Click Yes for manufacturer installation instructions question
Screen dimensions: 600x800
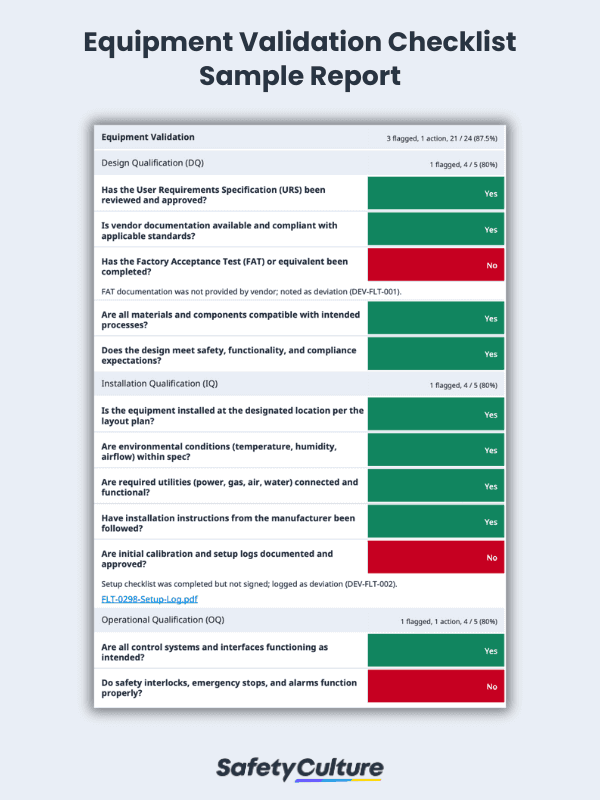click(x=436, y=522)
